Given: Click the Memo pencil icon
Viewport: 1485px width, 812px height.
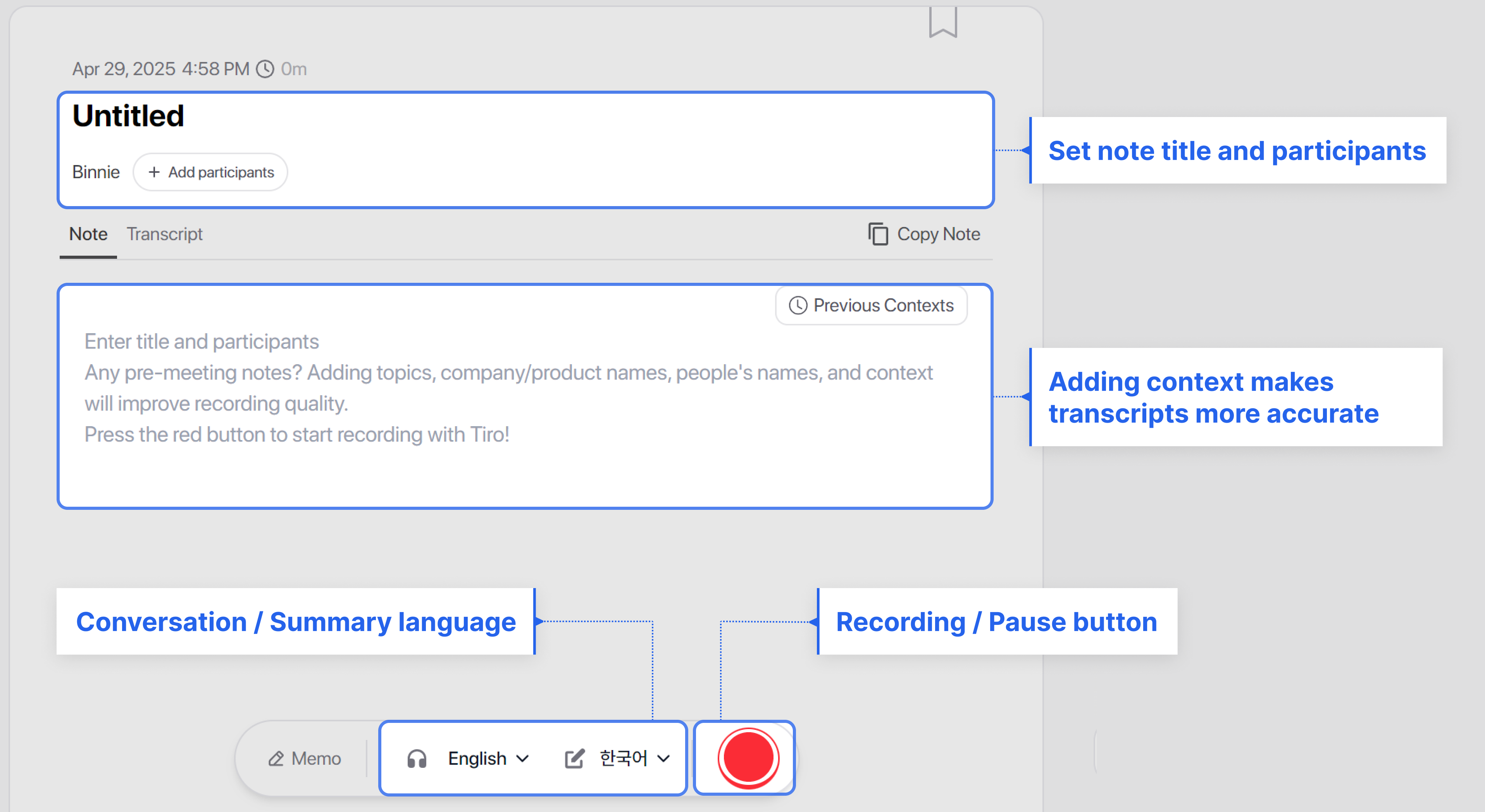Looking at the screenshot, I should pos(276,759).
